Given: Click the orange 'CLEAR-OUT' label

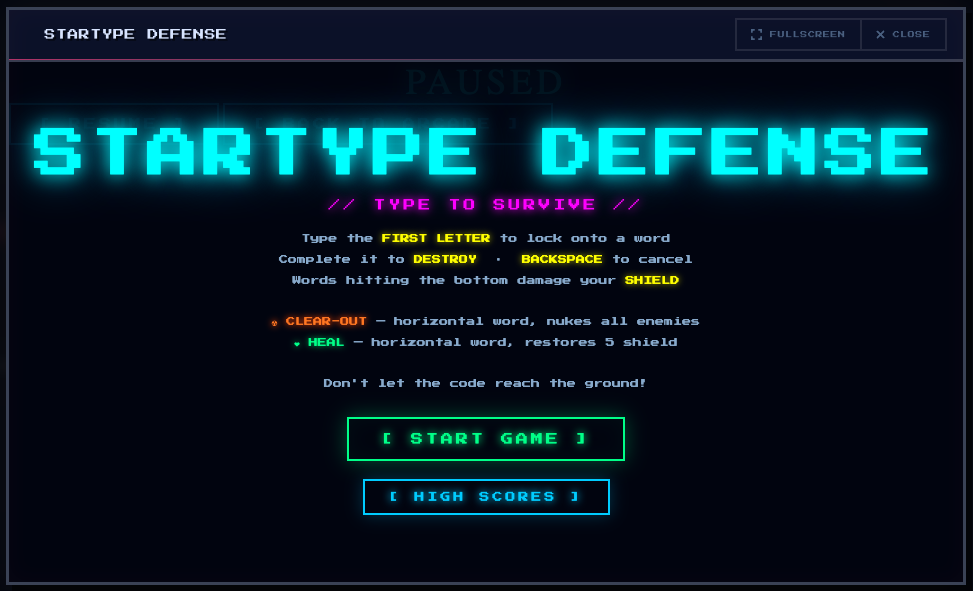Looking at the screenshot, I should 326,321.
